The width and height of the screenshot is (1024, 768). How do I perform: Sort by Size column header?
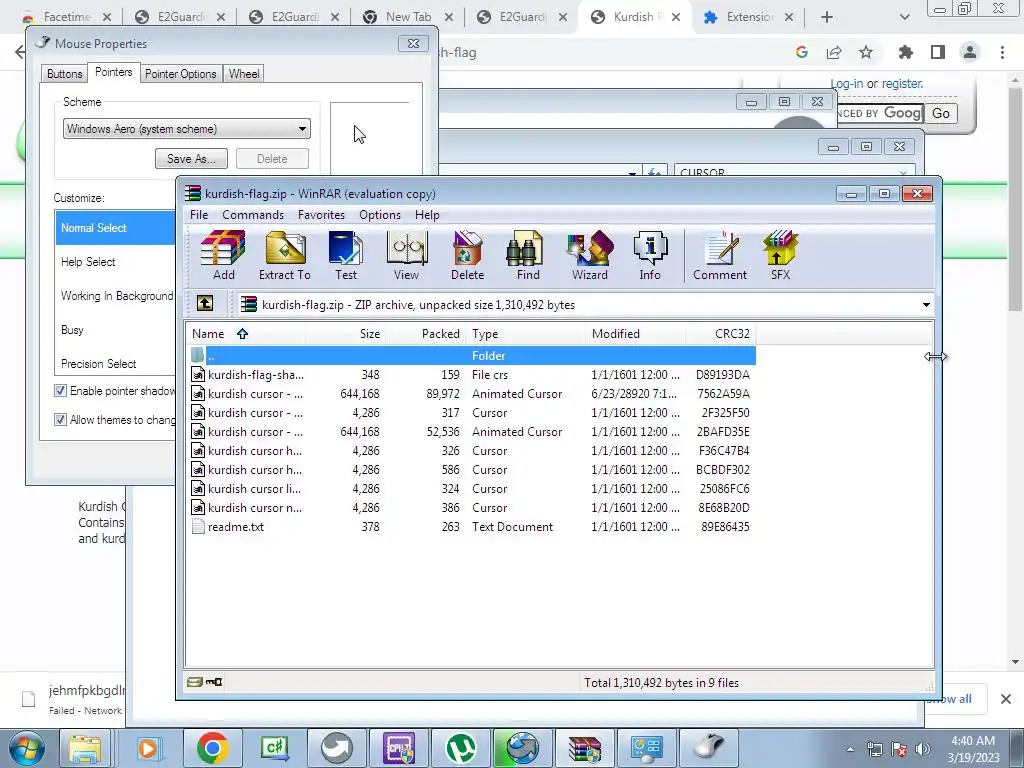coord(345,334)
